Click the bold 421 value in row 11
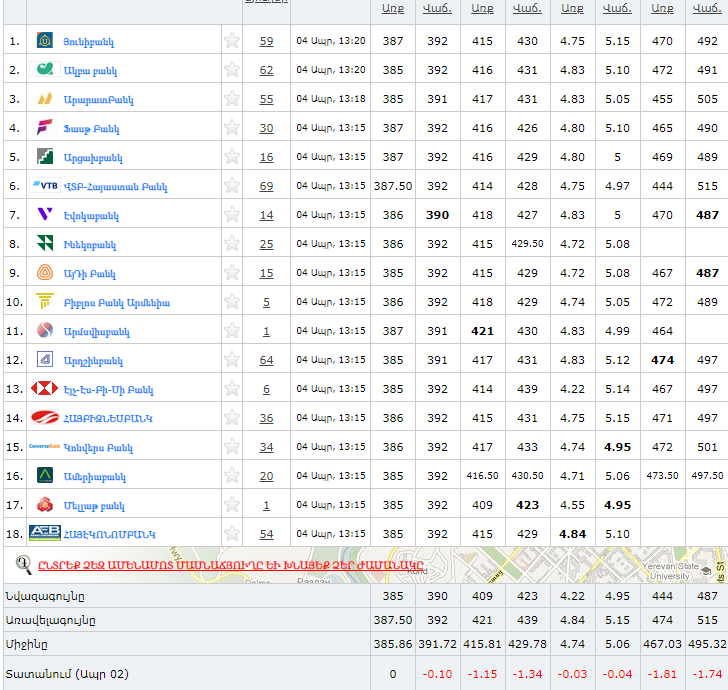 pos(482,331)
